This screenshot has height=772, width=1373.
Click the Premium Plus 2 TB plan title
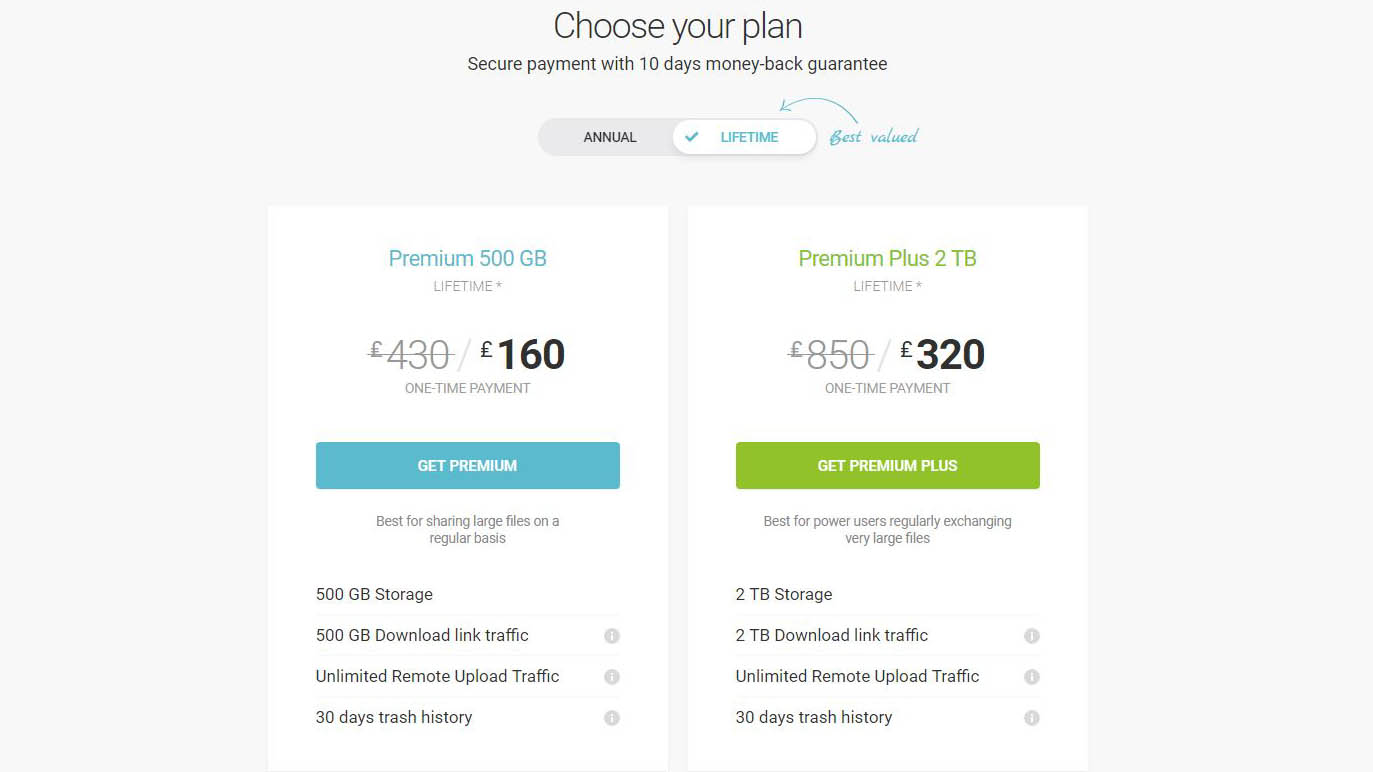pyautogui.click(x=887, y=258)
